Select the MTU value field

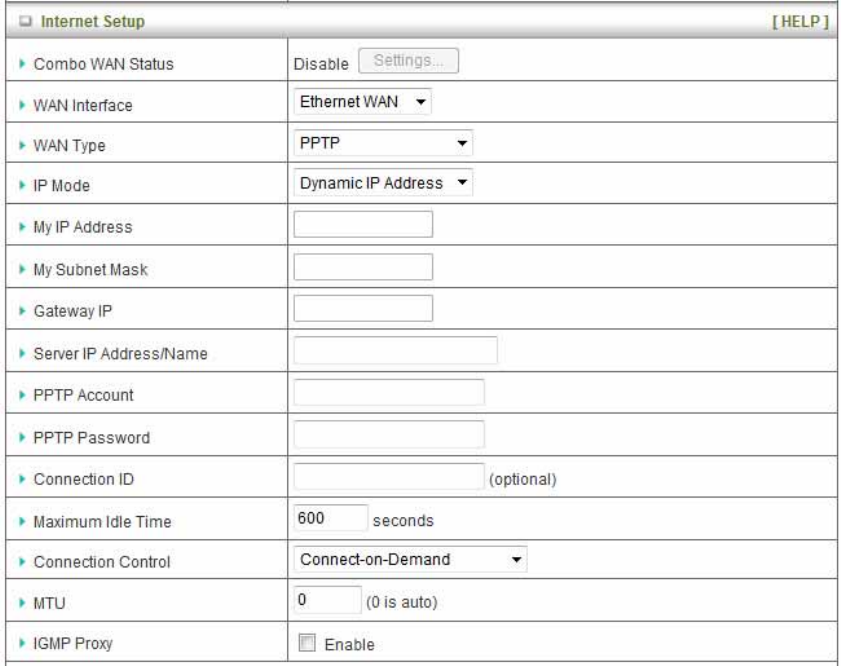326,602
